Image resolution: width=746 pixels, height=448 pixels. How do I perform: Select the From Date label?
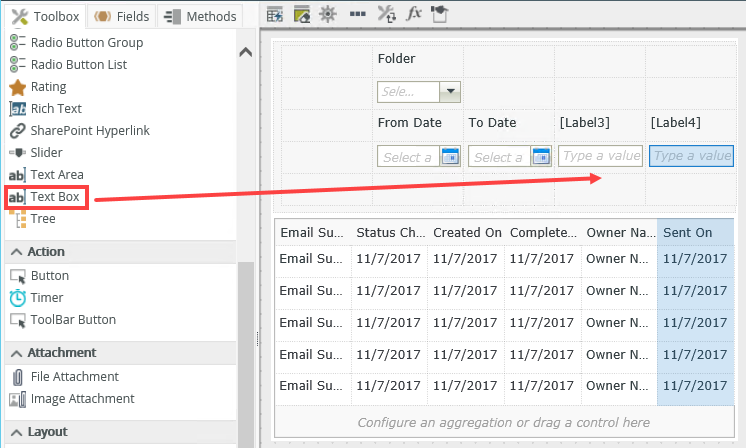pyautogui.click(x=410, y=123)
